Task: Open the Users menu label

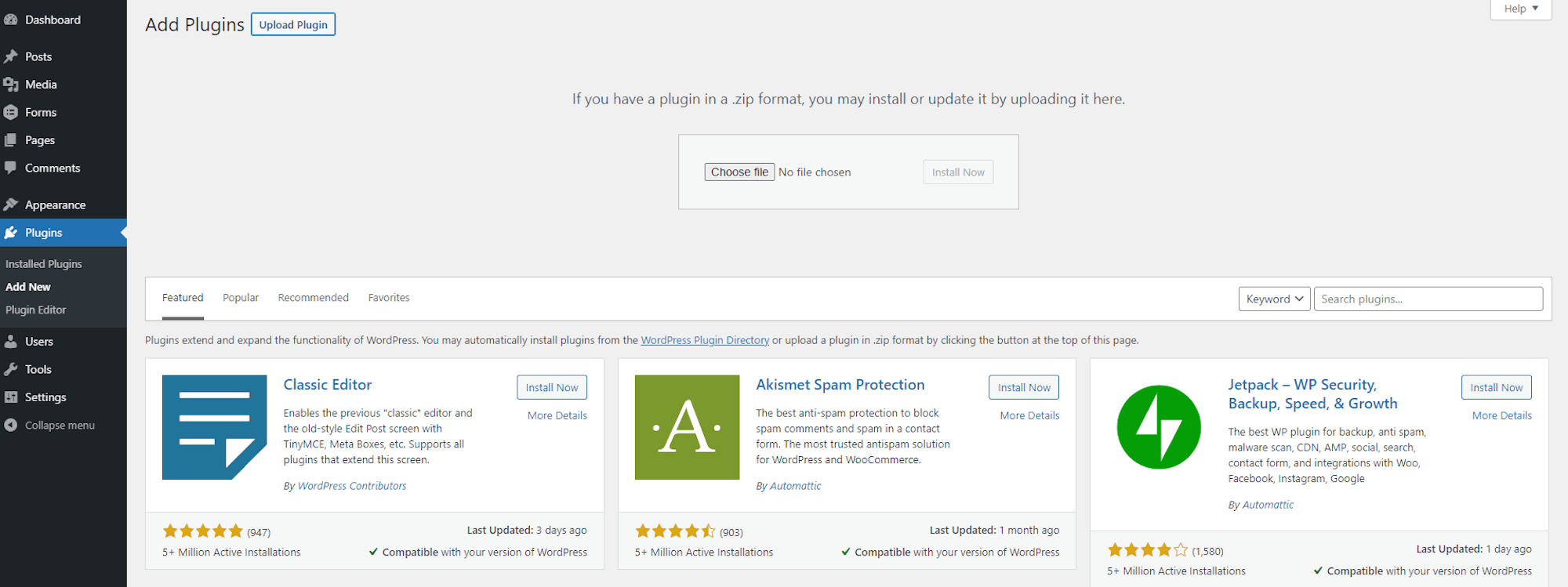Action: pos(39,342)
